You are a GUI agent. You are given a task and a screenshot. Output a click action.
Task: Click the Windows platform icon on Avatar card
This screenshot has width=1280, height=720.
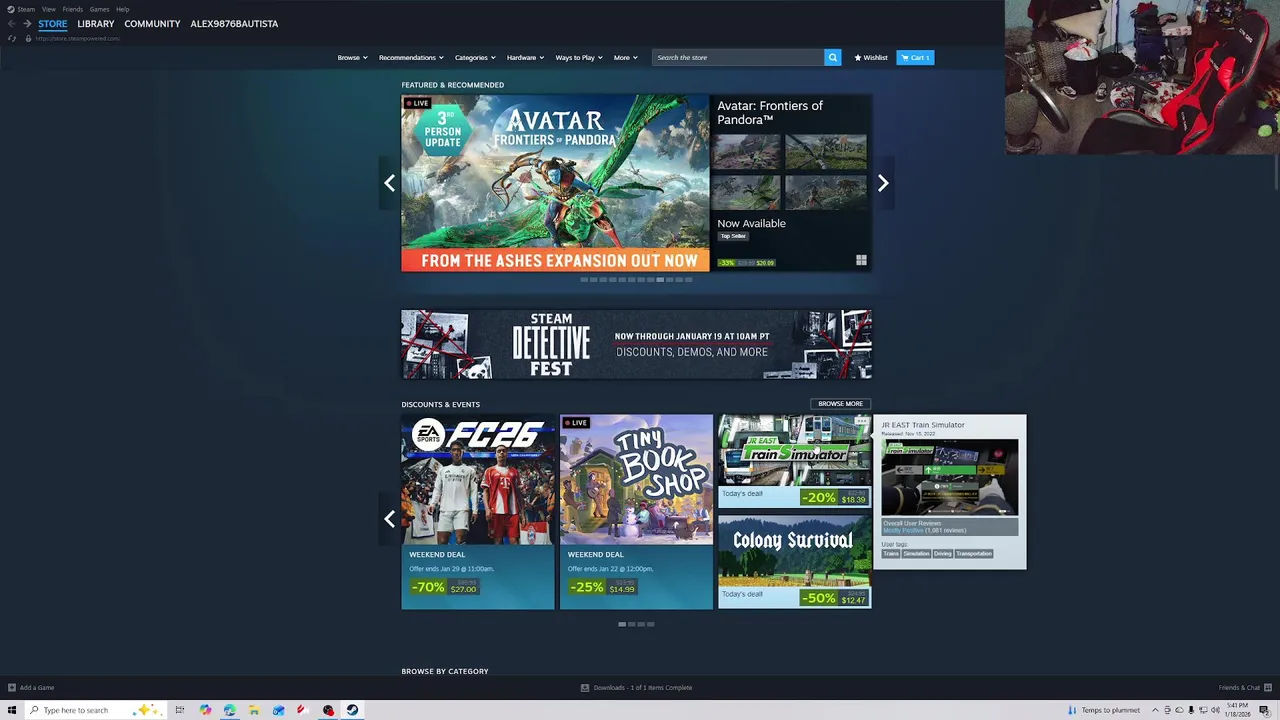pyautogui.click(x=861, y=261)
